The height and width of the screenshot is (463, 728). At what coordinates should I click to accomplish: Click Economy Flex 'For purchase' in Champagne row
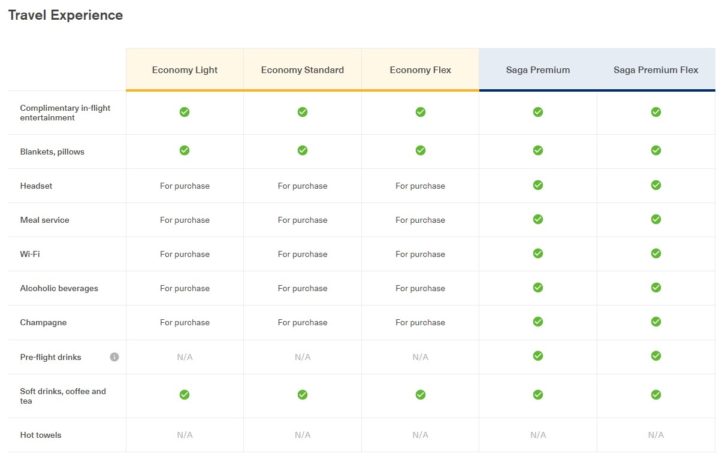420,322
